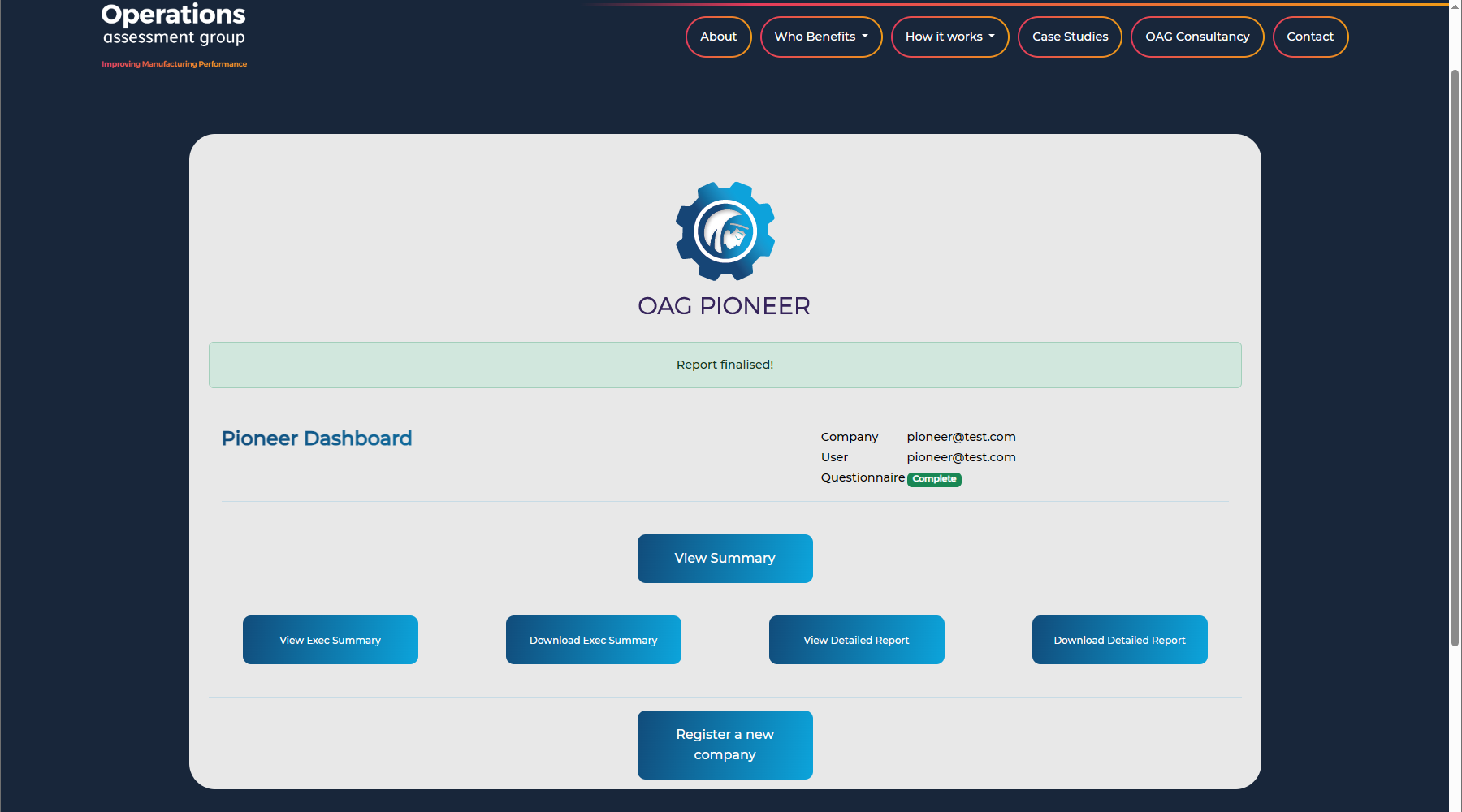
Task: Click the Report finalised notification banner
Action: point(725,365)
